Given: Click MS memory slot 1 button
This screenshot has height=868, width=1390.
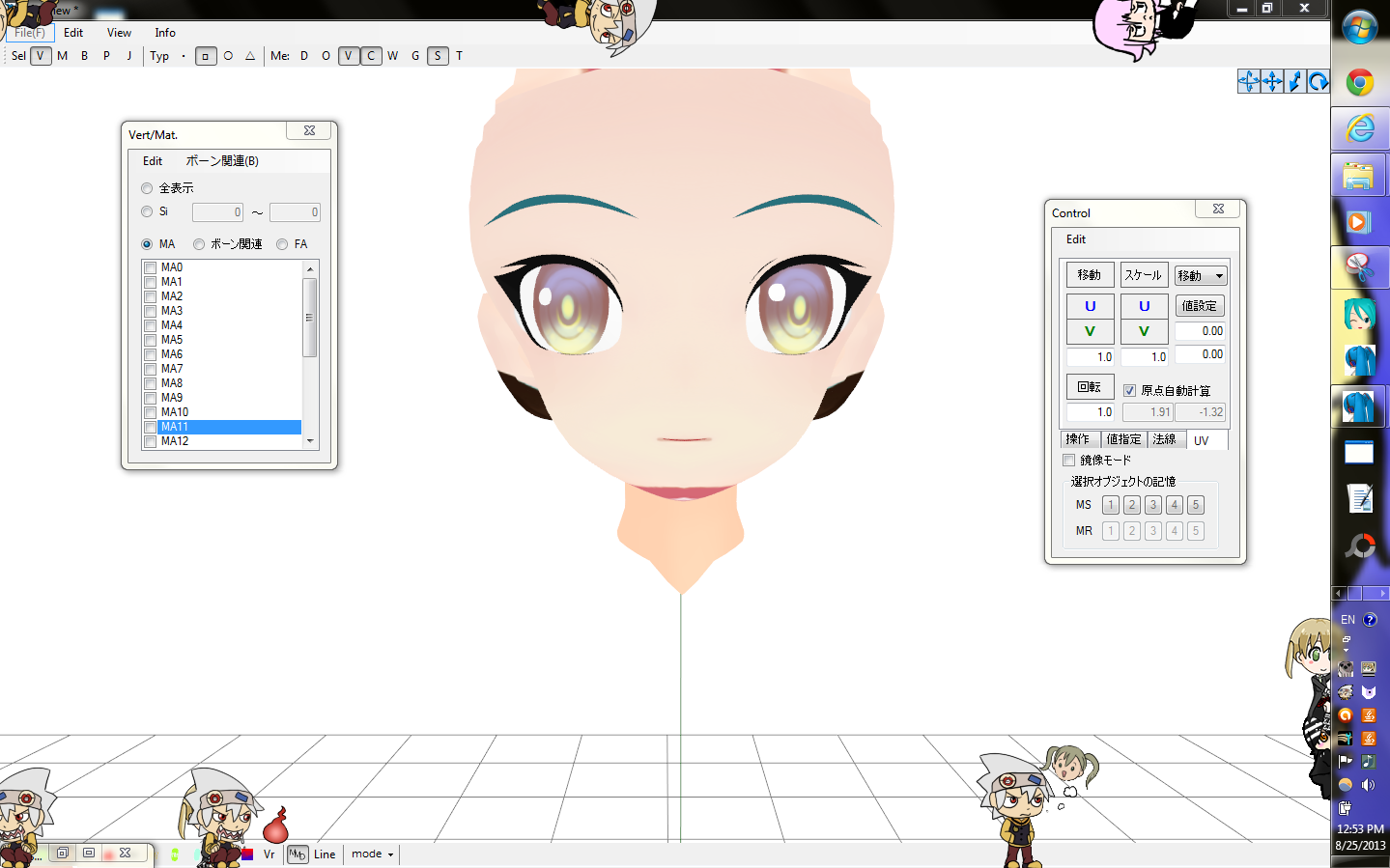Looking at the screenshot, I should coord(1111,505).
